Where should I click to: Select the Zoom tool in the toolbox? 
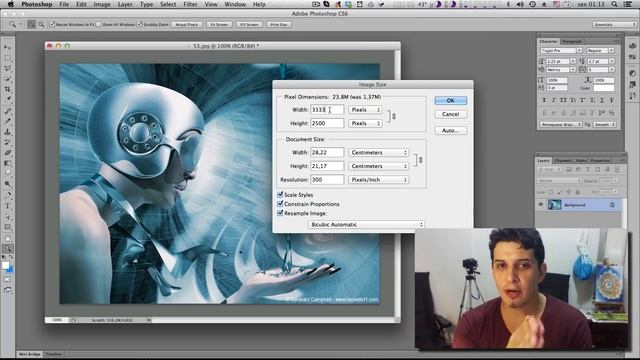click(7, 249)
